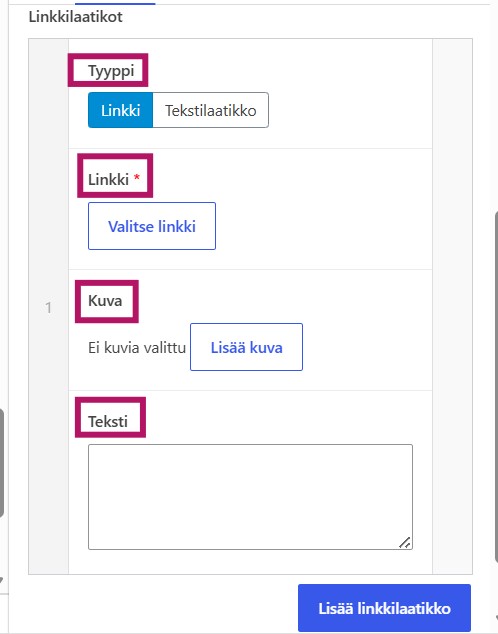Click the Ei kuvia valittu text
This screenshot has width=498, height=634.
click(x=137, y=347)
